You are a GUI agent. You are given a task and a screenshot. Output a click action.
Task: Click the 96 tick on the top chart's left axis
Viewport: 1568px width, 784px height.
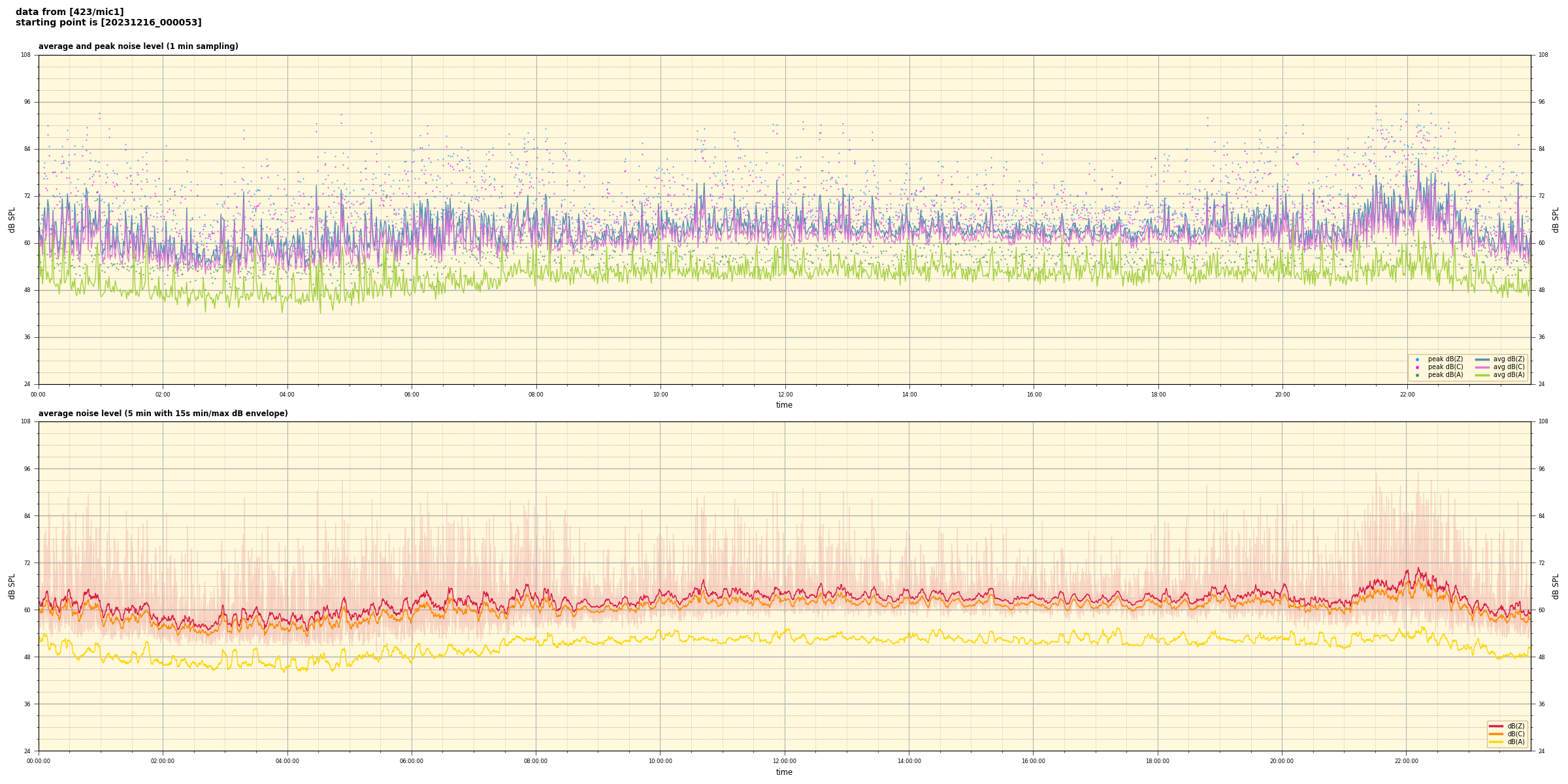(x=26, y=102)
